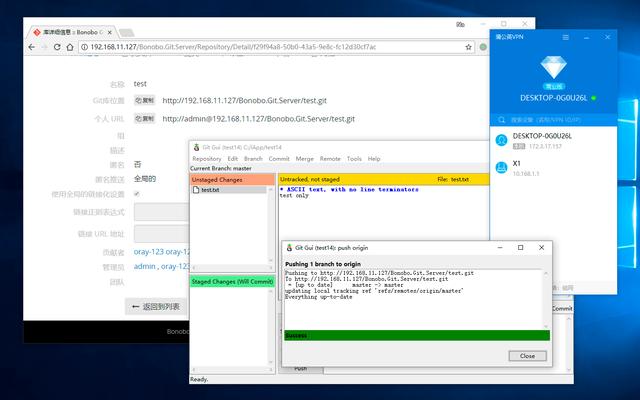Viewport: 640px width, 400px height.
Task: Open Remote menu in Git Gui
Action: pos(330,158)
